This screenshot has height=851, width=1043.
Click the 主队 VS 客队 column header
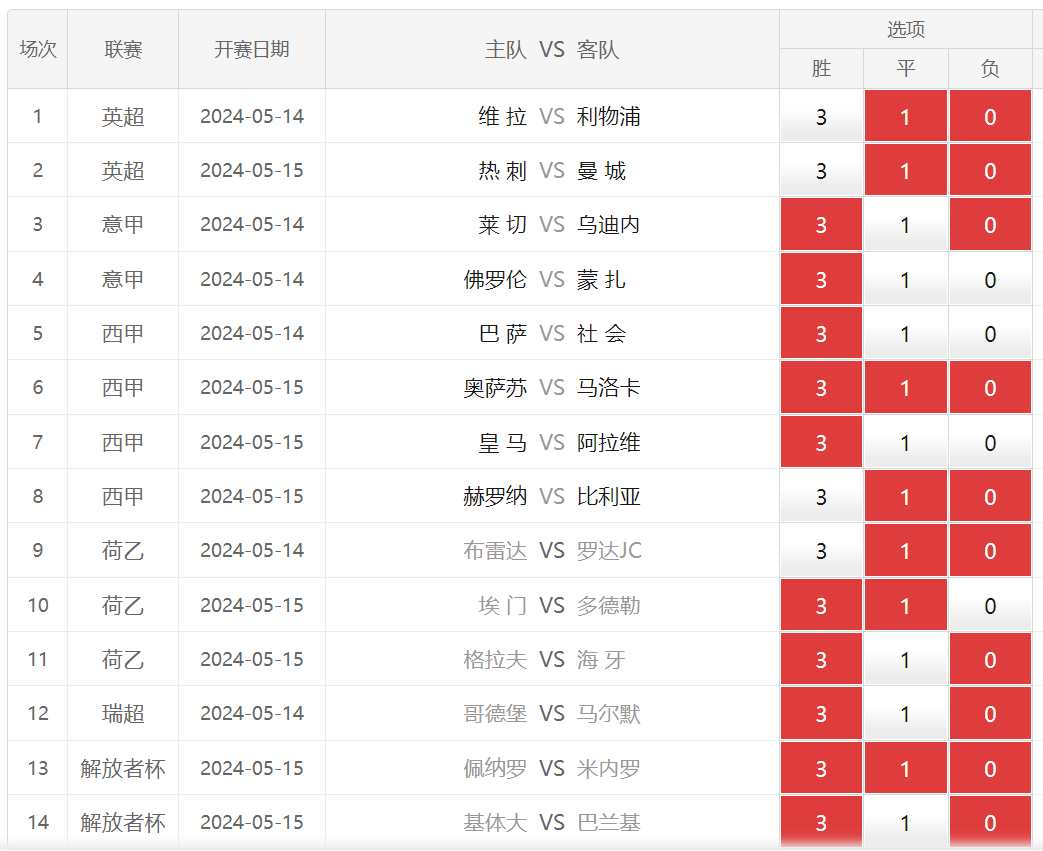pyautogui.click(x=552, y=49)
